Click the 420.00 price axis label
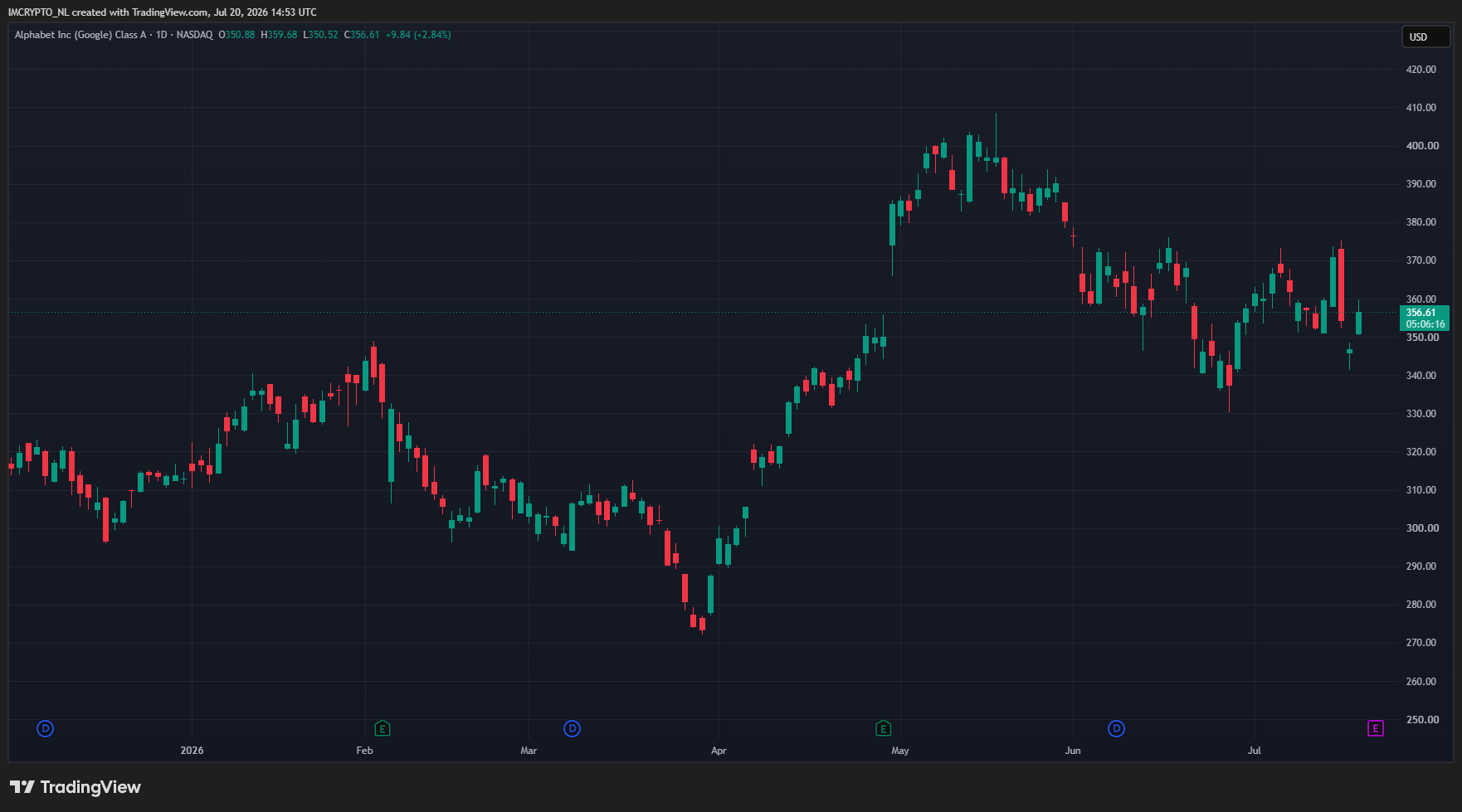The width and height of the screenshot is (1462, 812). pyautogui.click(x=1421, y=70)
